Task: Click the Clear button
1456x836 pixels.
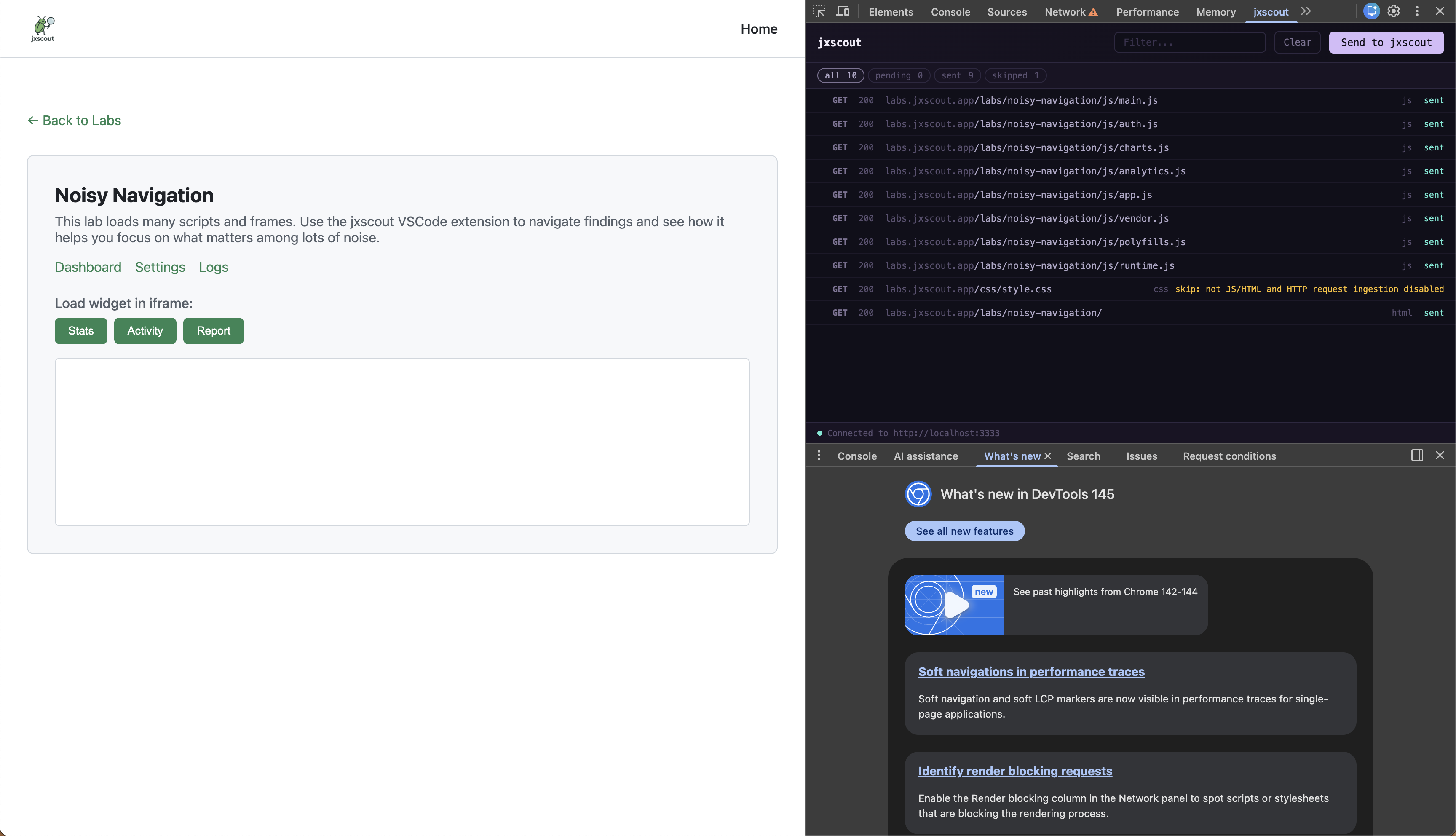Action: (1297, 43)
